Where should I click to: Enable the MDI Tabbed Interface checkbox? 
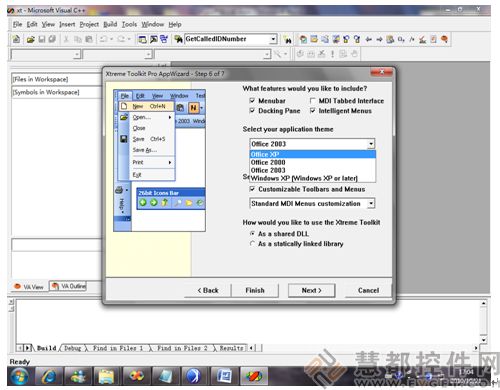[313, 101]
